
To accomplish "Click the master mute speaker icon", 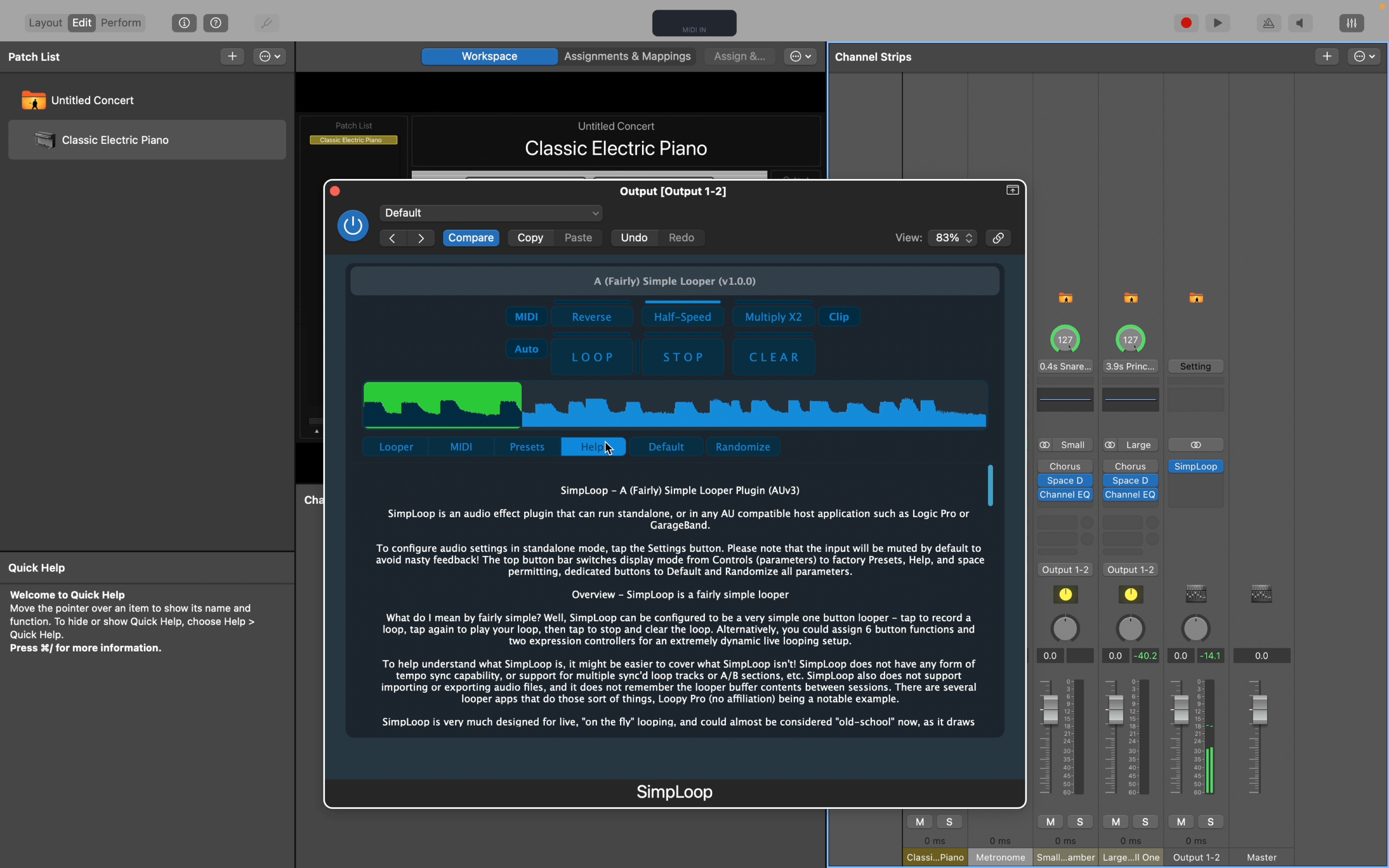I will pyautogui.click(x=1301, y=23).
